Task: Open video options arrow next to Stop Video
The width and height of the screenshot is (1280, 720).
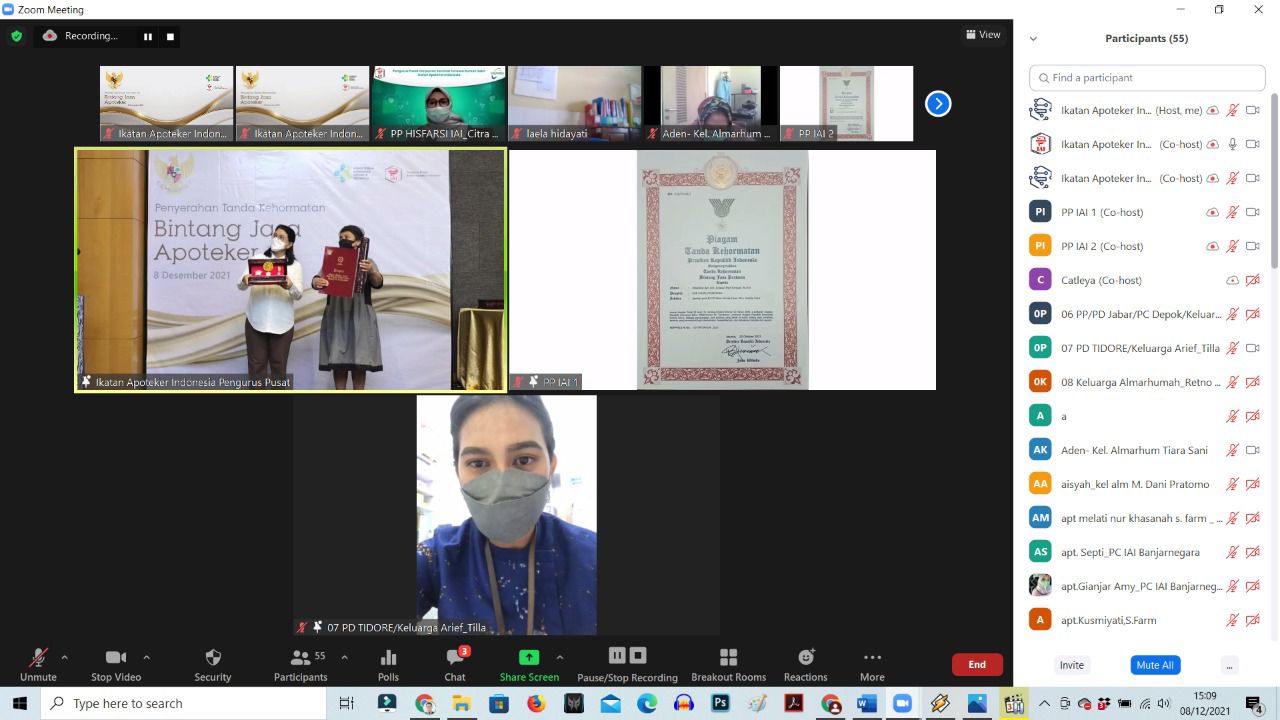Action: click(146, 657)
